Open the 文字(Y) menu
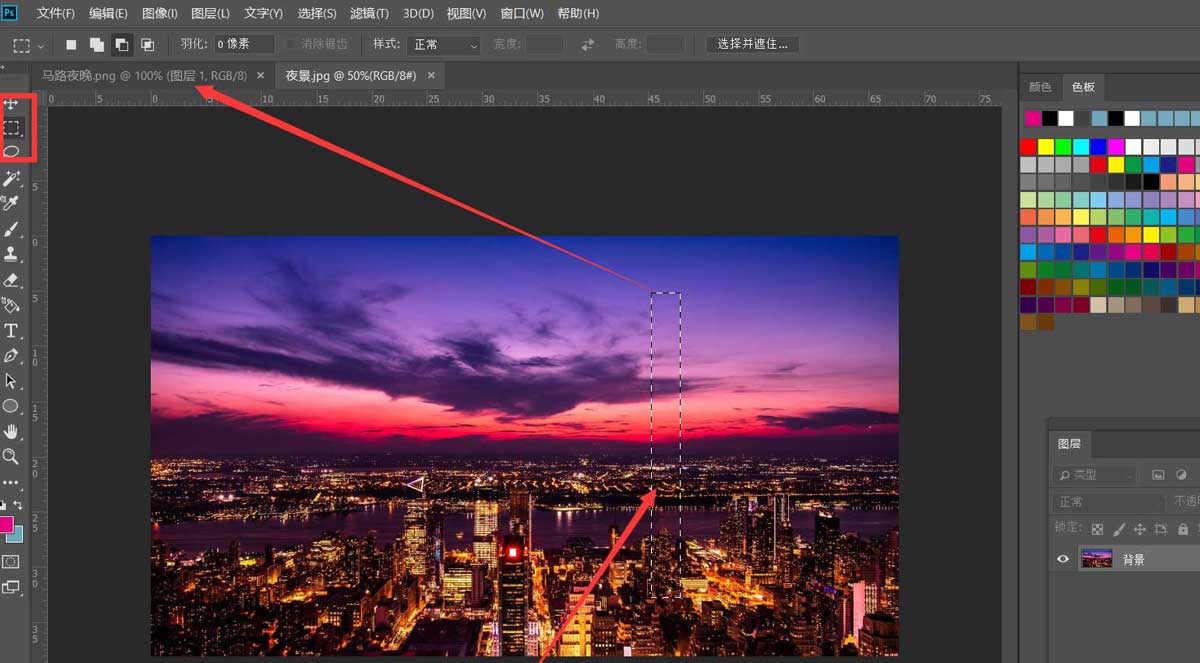Image resolution: width=1200 pixels, height=663 pixels. click(264, 13)
